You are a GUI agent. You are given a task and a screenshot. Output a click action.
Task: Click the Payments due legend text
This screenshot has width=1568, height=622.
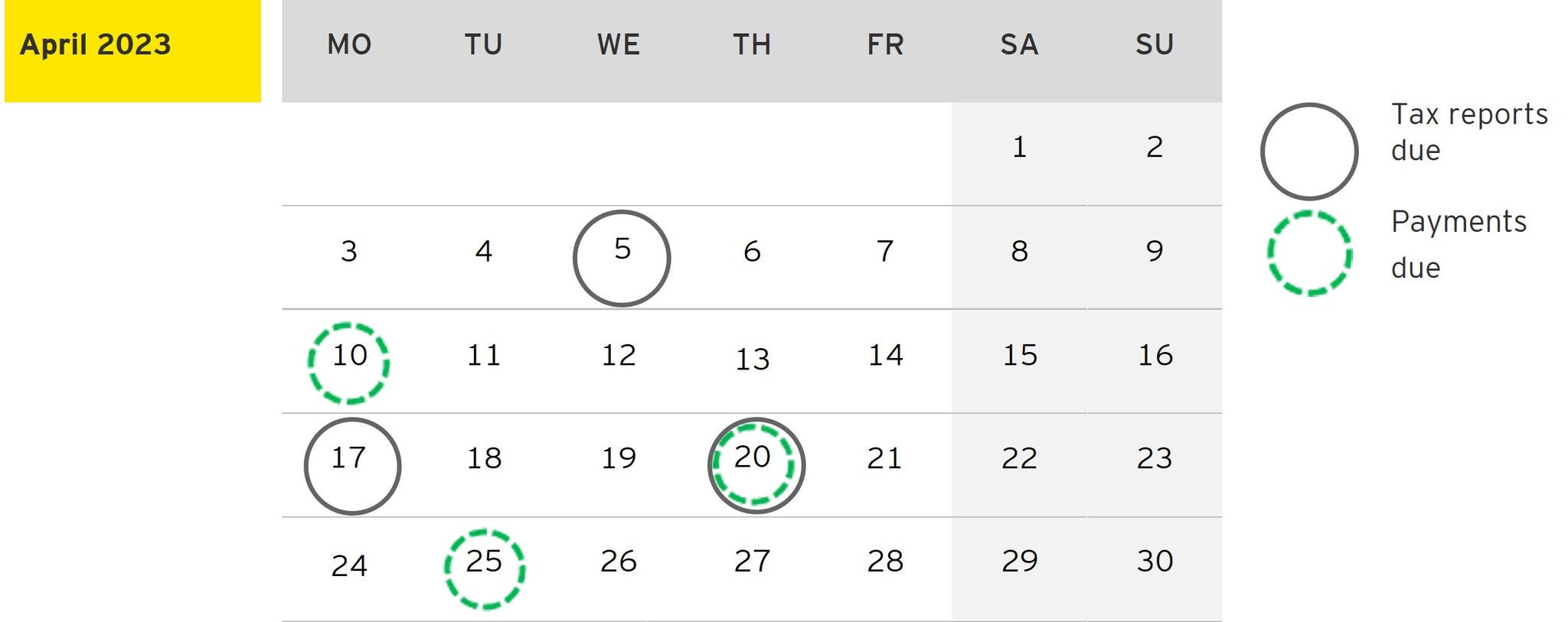click(x=1458, y=244)
